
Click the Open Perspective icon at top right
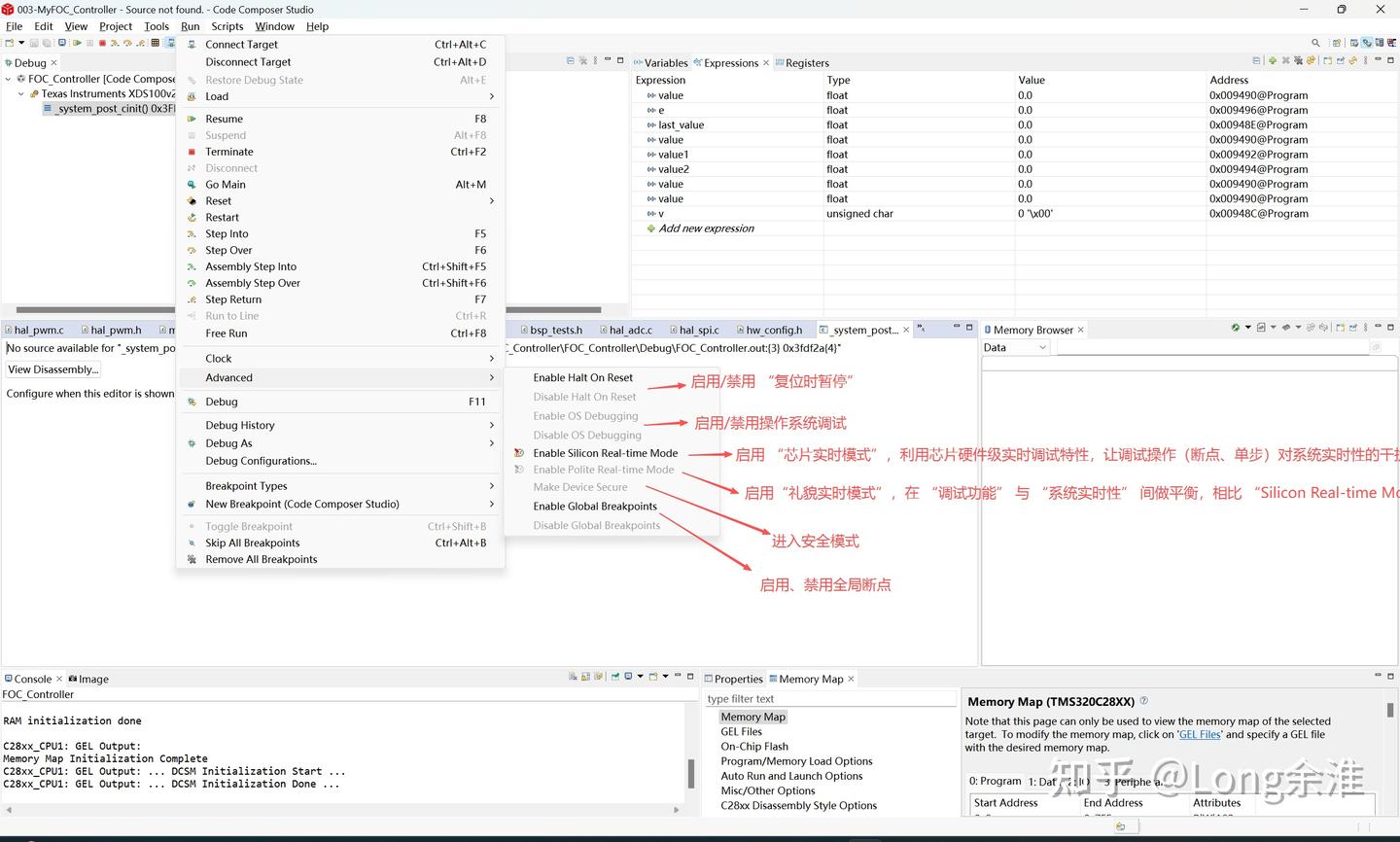tap(1337, 43)
